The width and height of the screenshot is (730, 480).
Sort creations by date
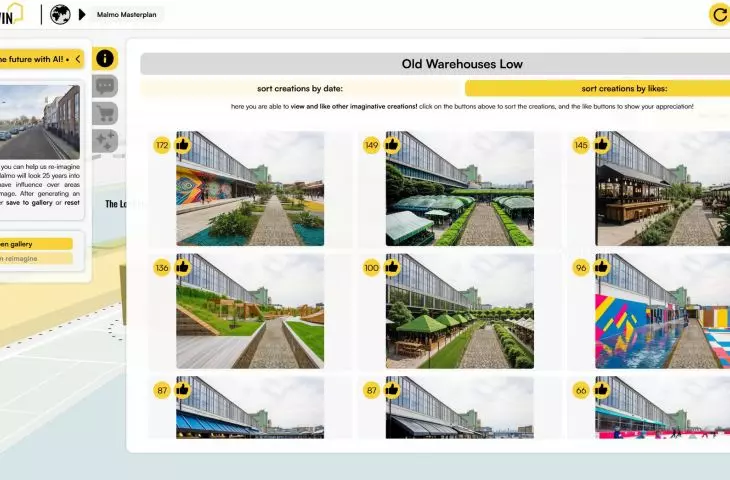coord(301,88)
